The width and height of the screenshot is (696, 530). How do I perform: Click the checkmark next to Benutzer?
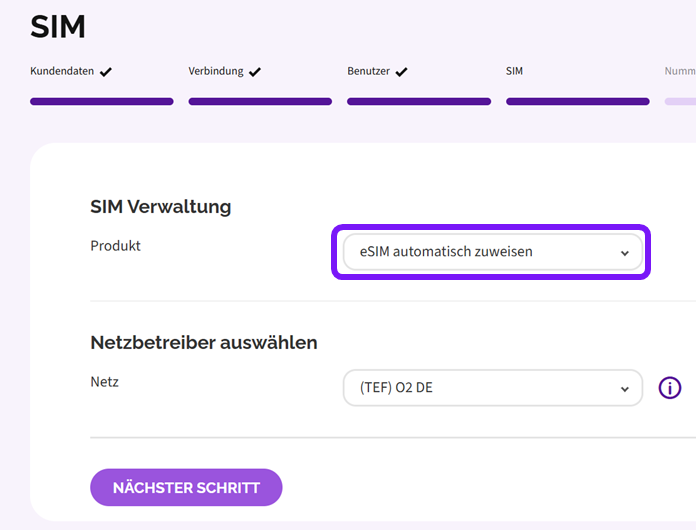(x=400, y=72)
